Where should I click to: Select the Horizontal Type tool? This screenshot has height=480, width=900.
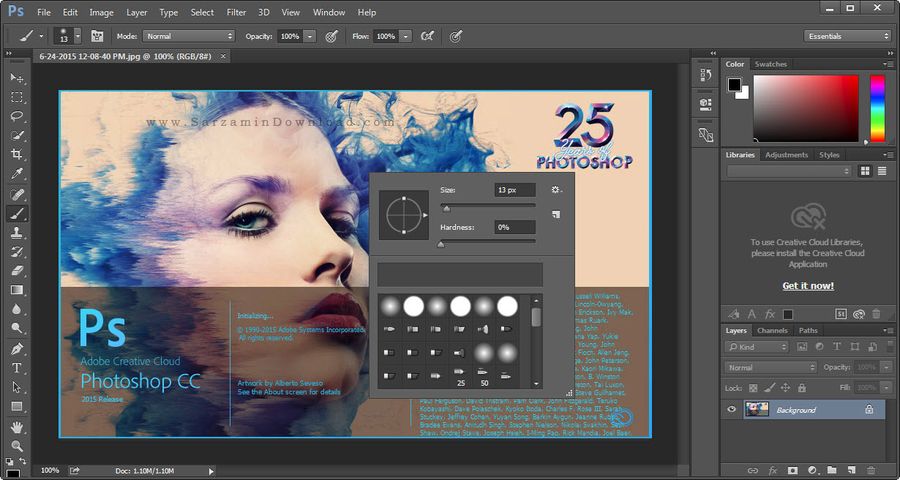(17, 368)
